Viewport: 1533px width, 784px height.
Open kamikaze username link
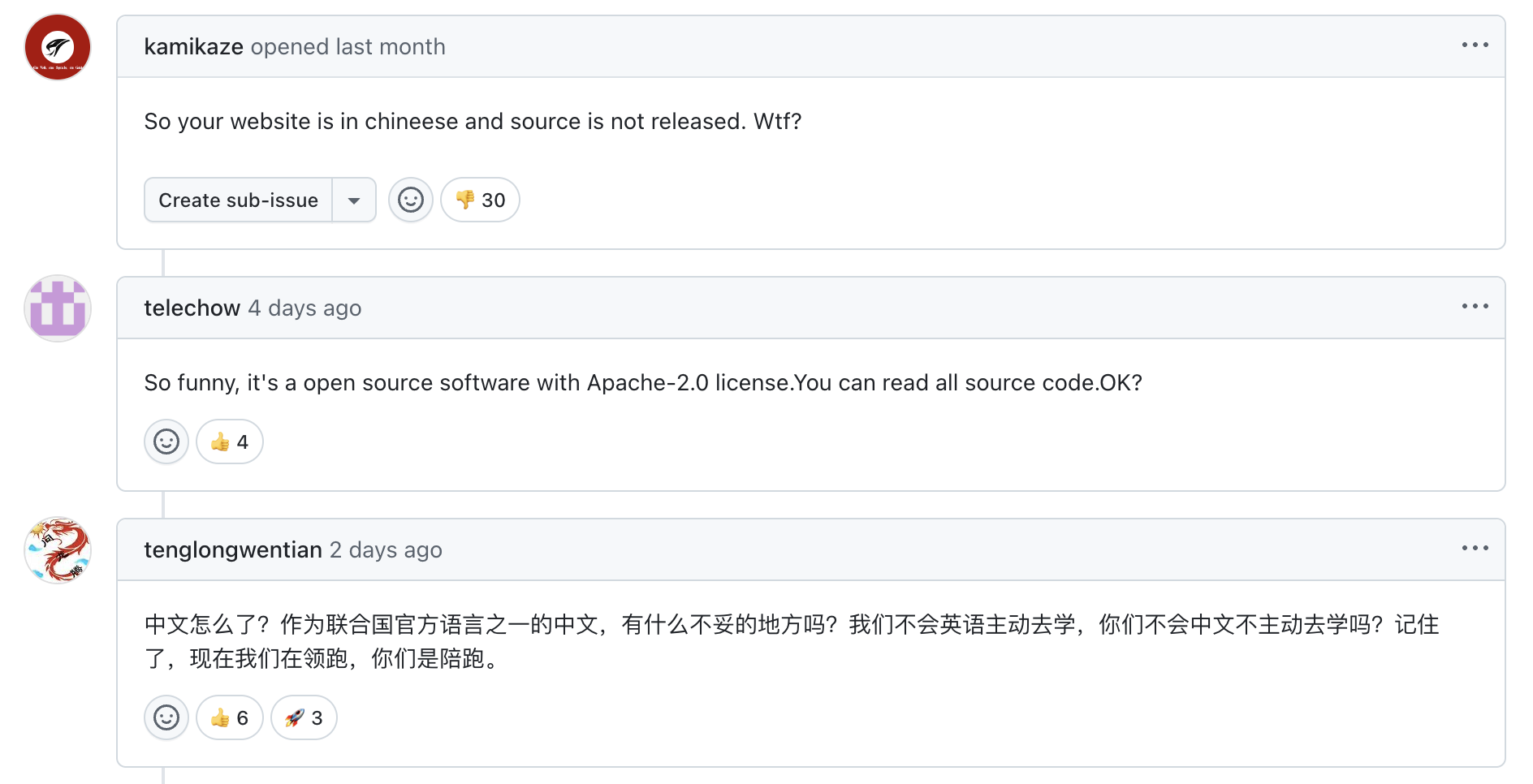click(193, 47)
